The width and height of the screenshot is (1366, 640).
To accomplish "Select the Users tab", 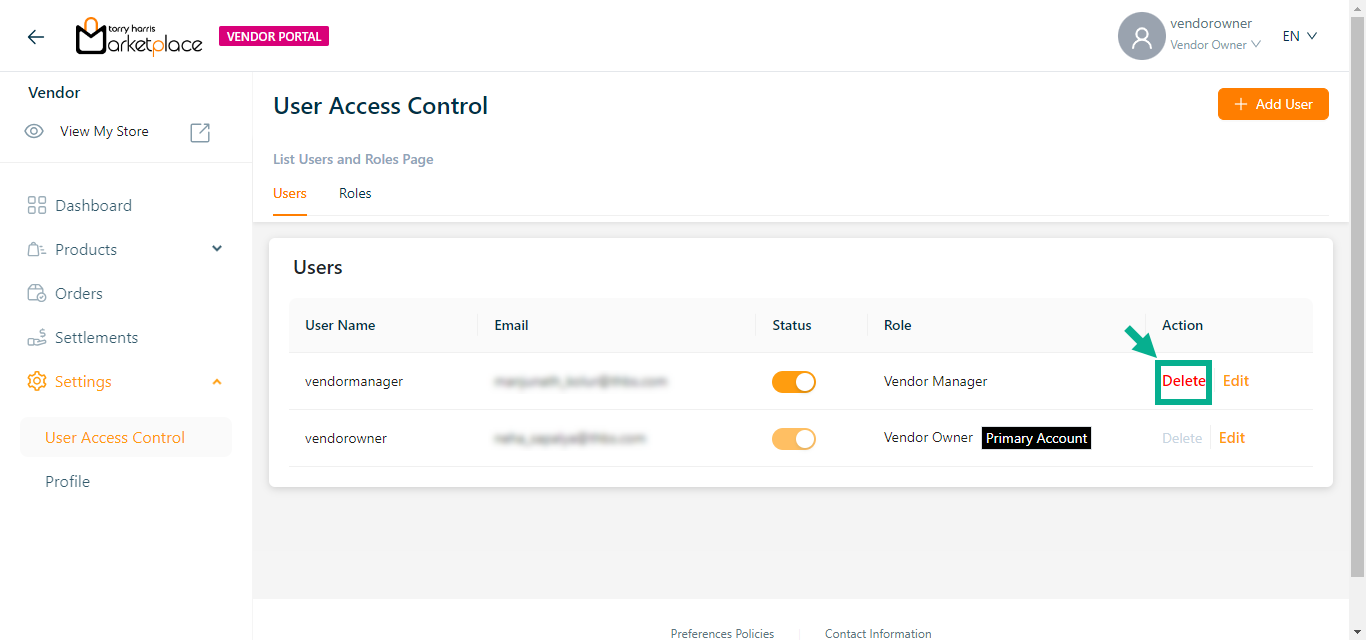I will click(290, 194).
